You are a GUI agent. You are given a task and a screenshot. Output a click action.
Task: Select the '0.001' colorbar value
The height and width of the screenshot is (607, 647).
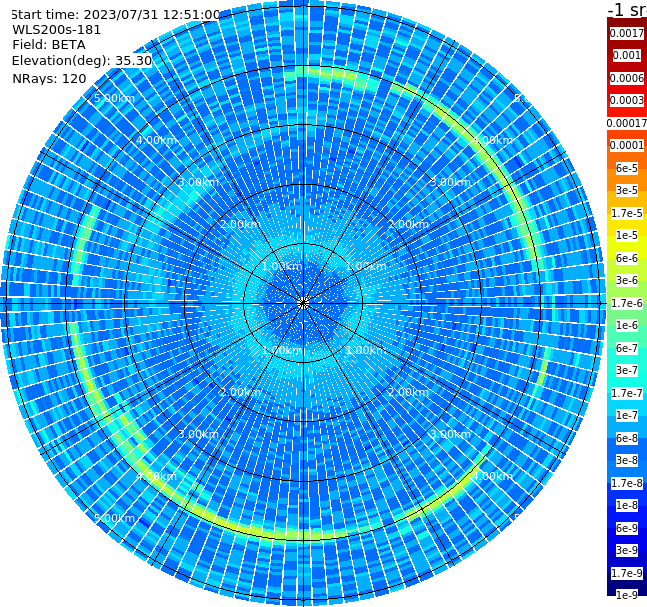point(627,55)
